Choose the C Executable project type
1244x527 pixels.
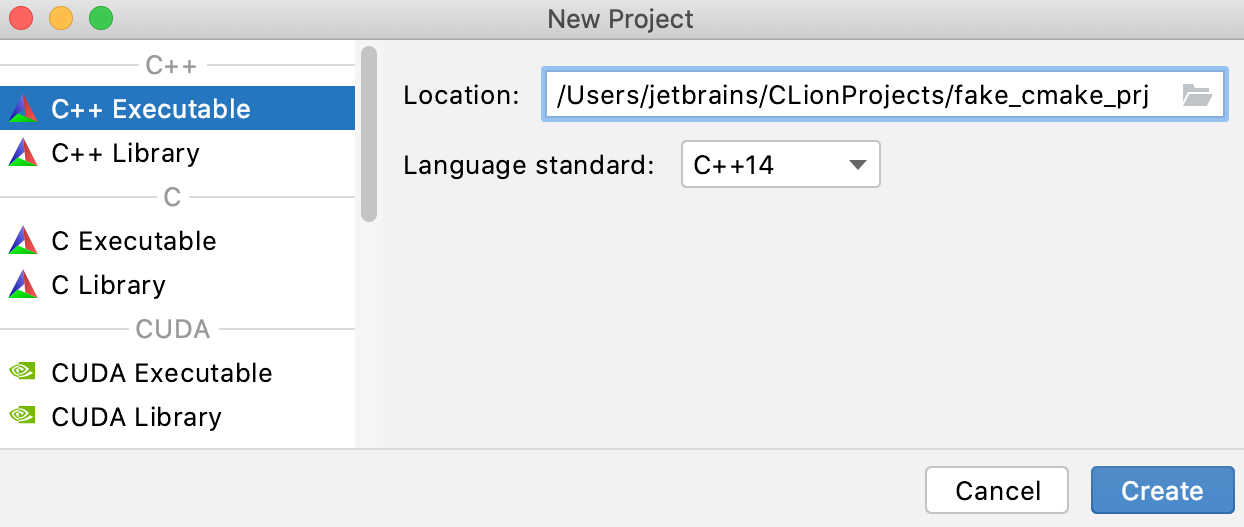tap(177, 241)
